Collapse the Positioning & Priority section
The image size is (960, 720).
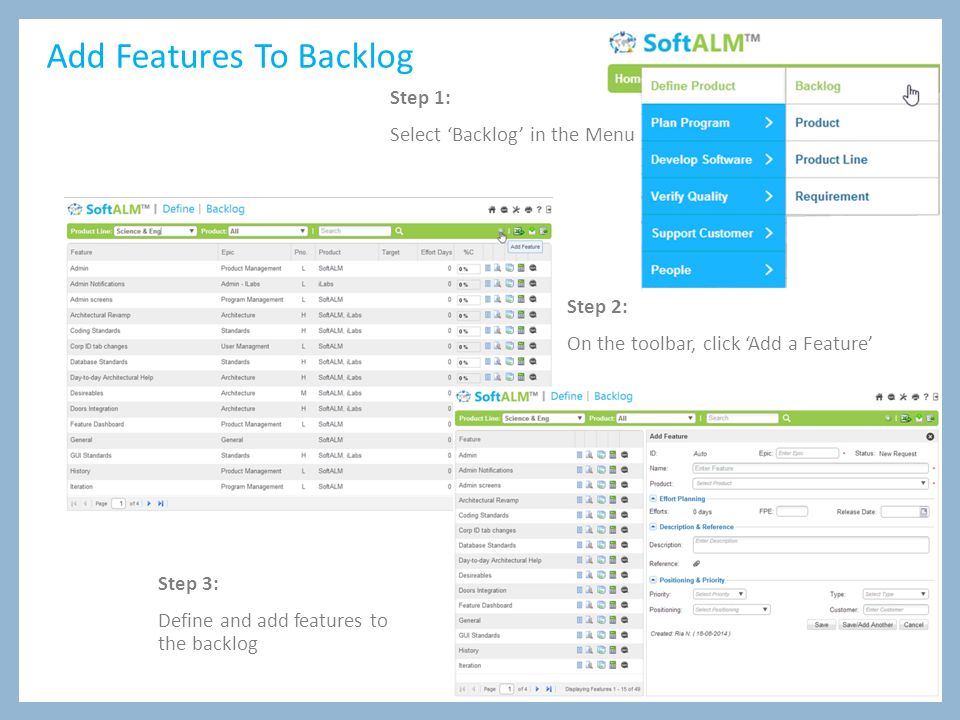653,580
